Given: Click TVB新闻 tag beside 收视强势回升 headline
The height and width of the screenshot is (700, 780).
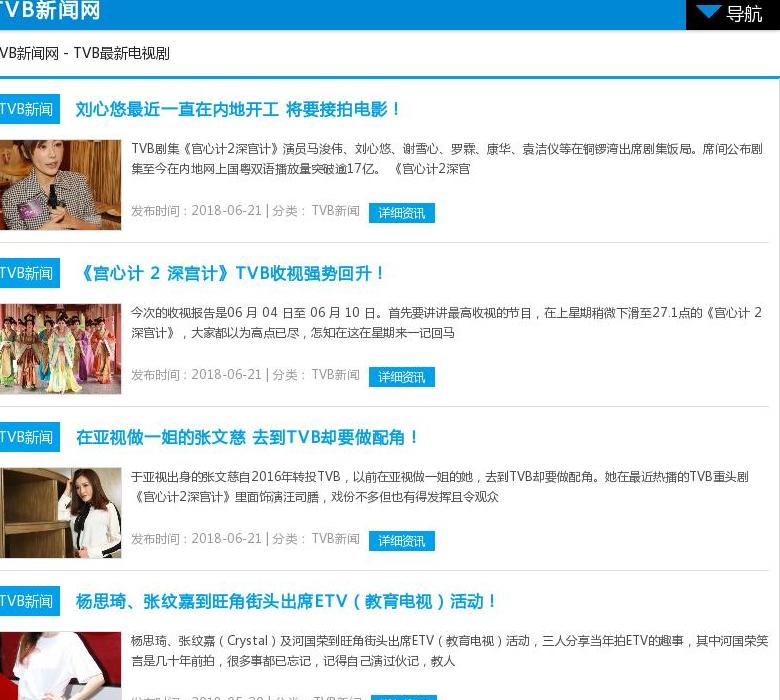Looking at the screenshot, I should 29,273.
